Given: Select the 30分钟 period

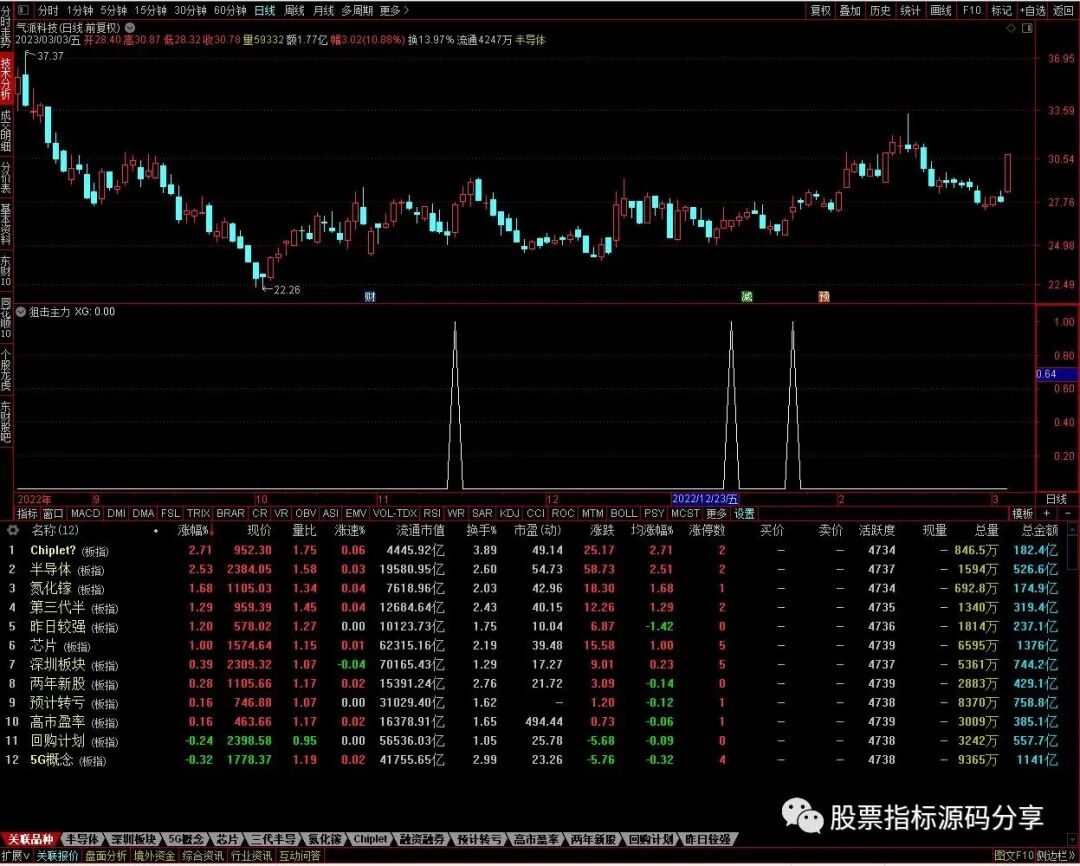Looking at the screenshot, I should point(190,10).
